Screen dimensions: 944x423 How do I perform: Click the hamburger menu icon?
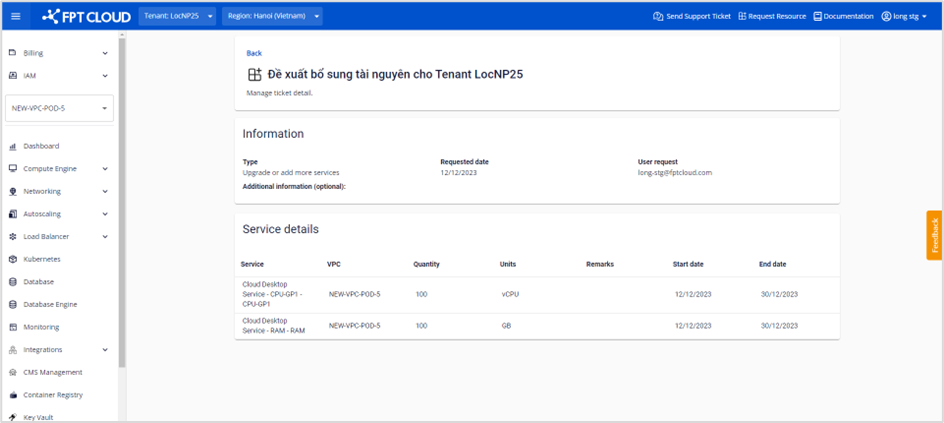tap(15, 16)
